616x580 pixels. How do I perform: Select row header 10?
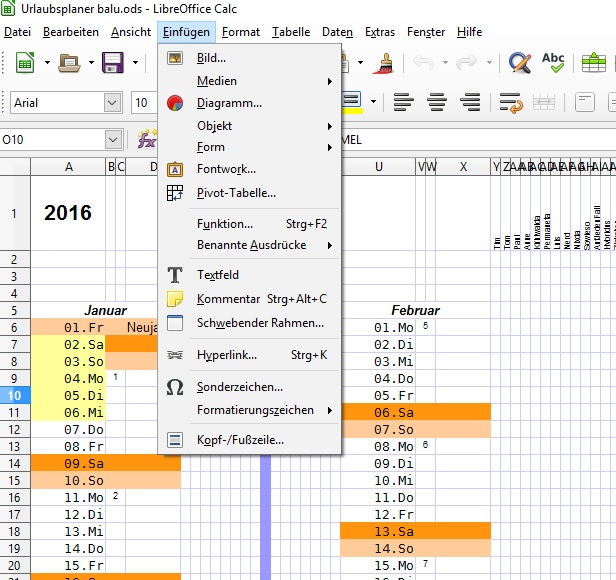[x=15, y=395]
